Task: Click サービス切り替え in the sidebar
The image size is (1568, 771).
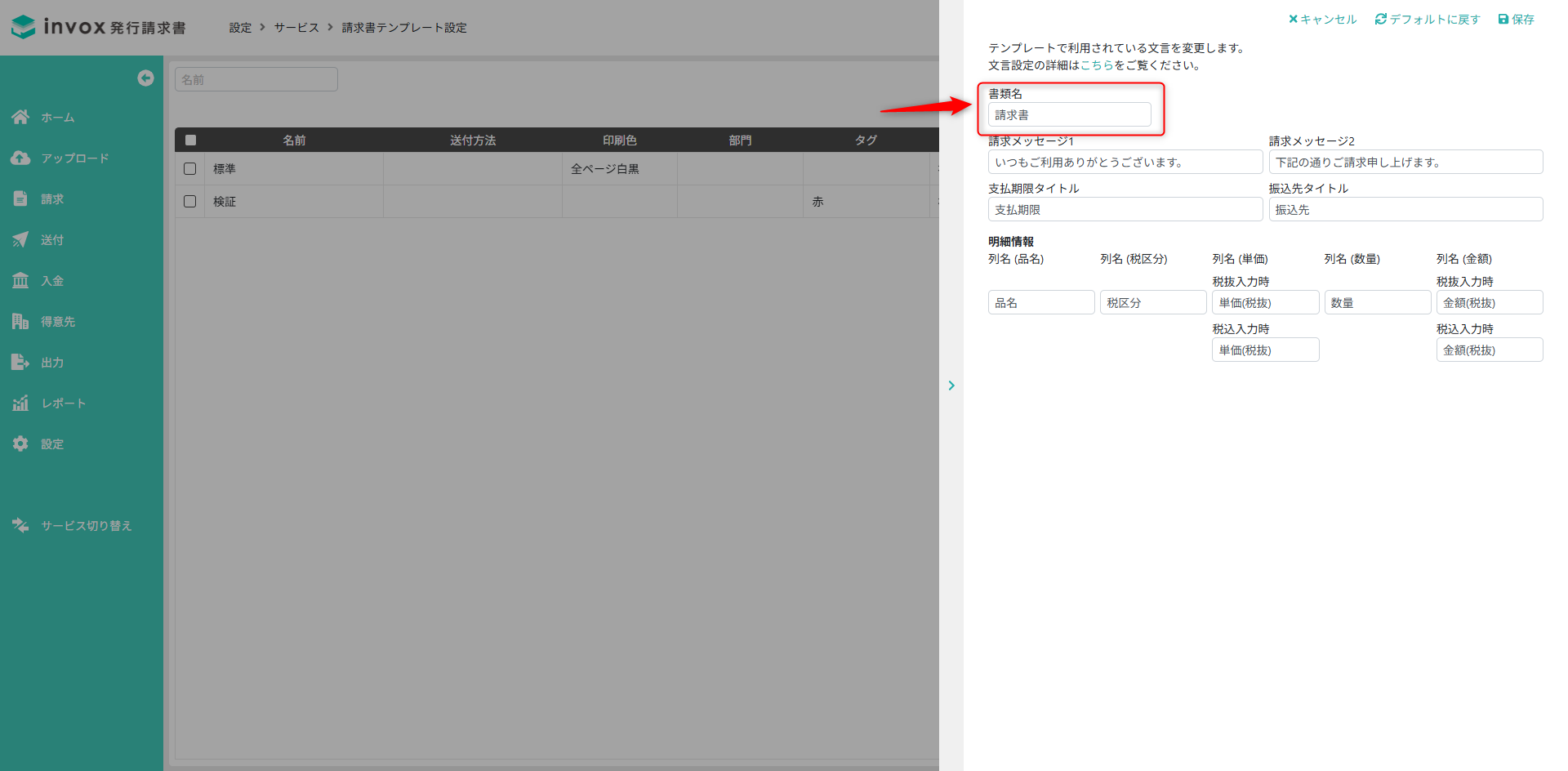Action: pos(86,525)
